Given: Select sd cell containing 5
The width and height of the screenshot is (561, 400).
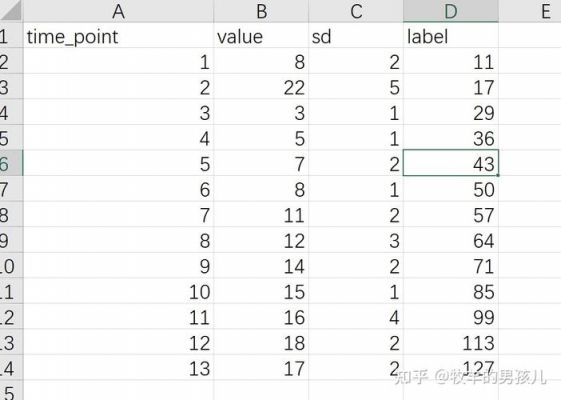Looking at the screenshot, I should (356, 87).
